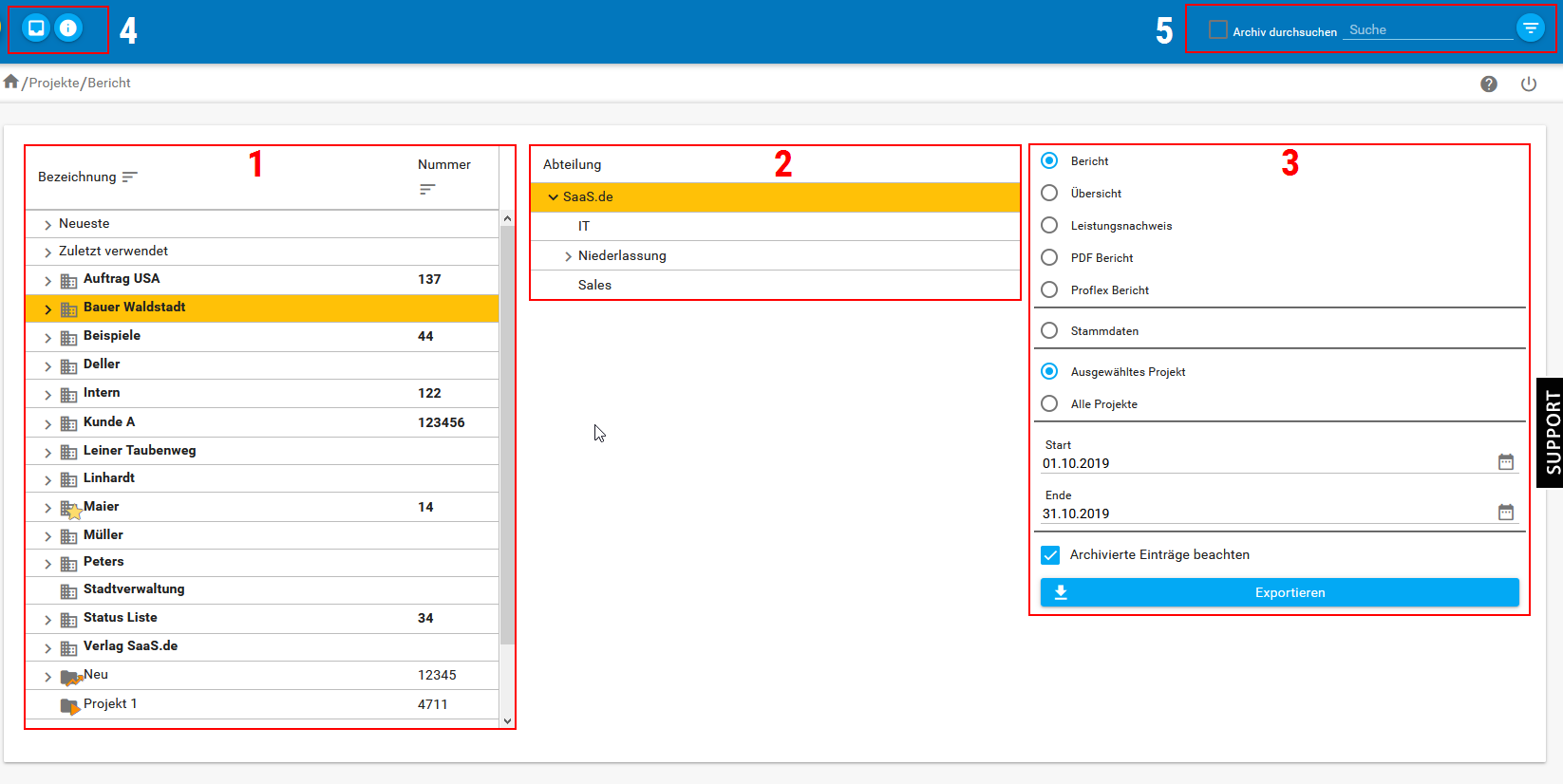The width and height of the screenshot is (1563, 784).
Task: Click the Start date field
Action: tap(1268, 463)
